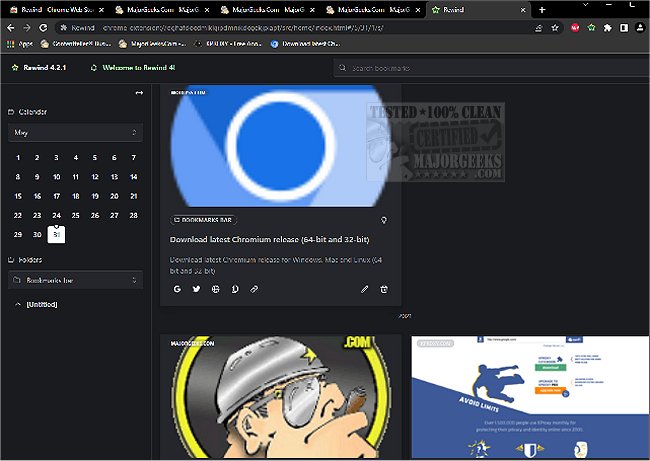Select May 12 in the calendar
The image size is (650, 461).
[x=95, y=177]
